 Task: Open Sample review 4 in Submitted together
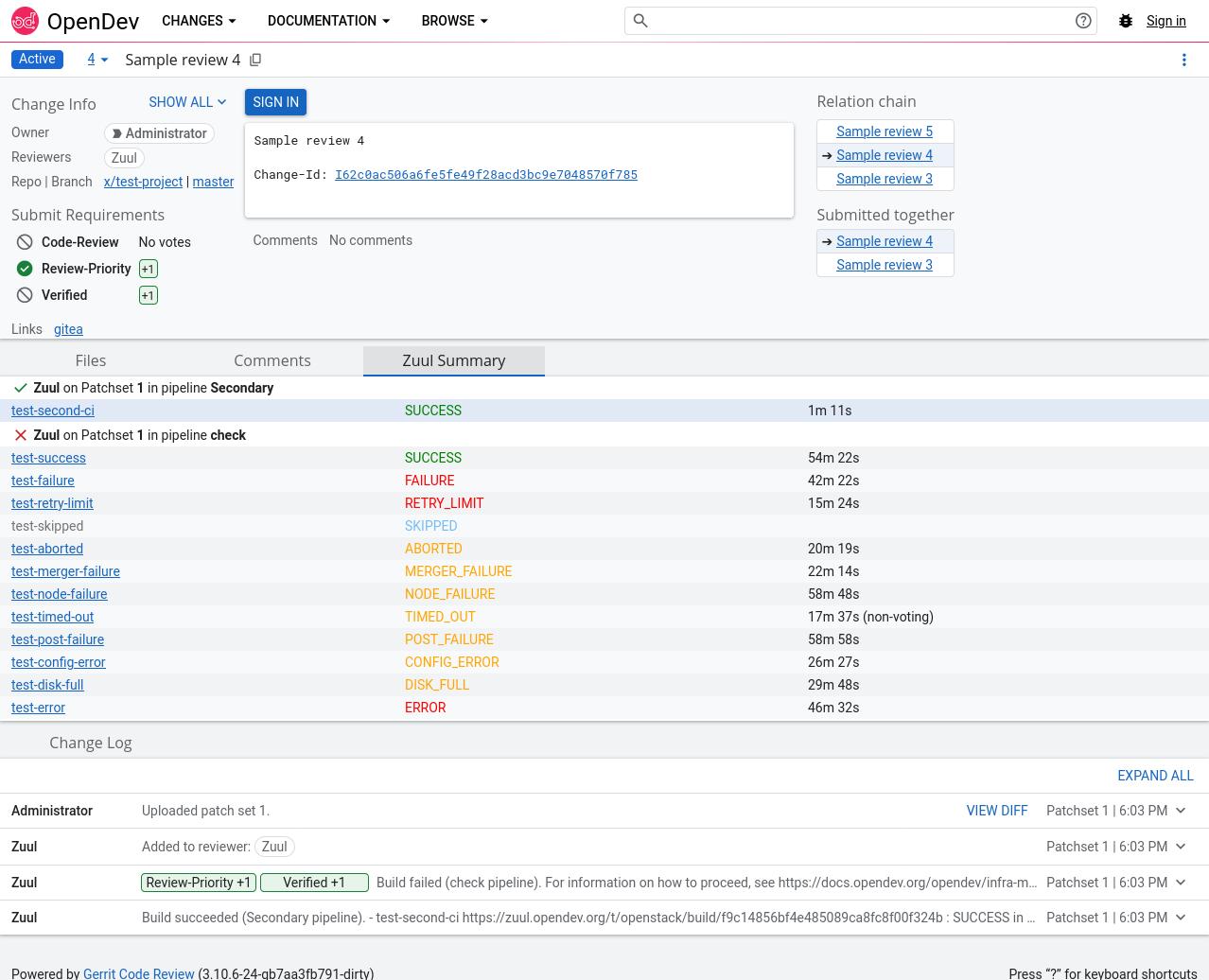pos(885,241)
